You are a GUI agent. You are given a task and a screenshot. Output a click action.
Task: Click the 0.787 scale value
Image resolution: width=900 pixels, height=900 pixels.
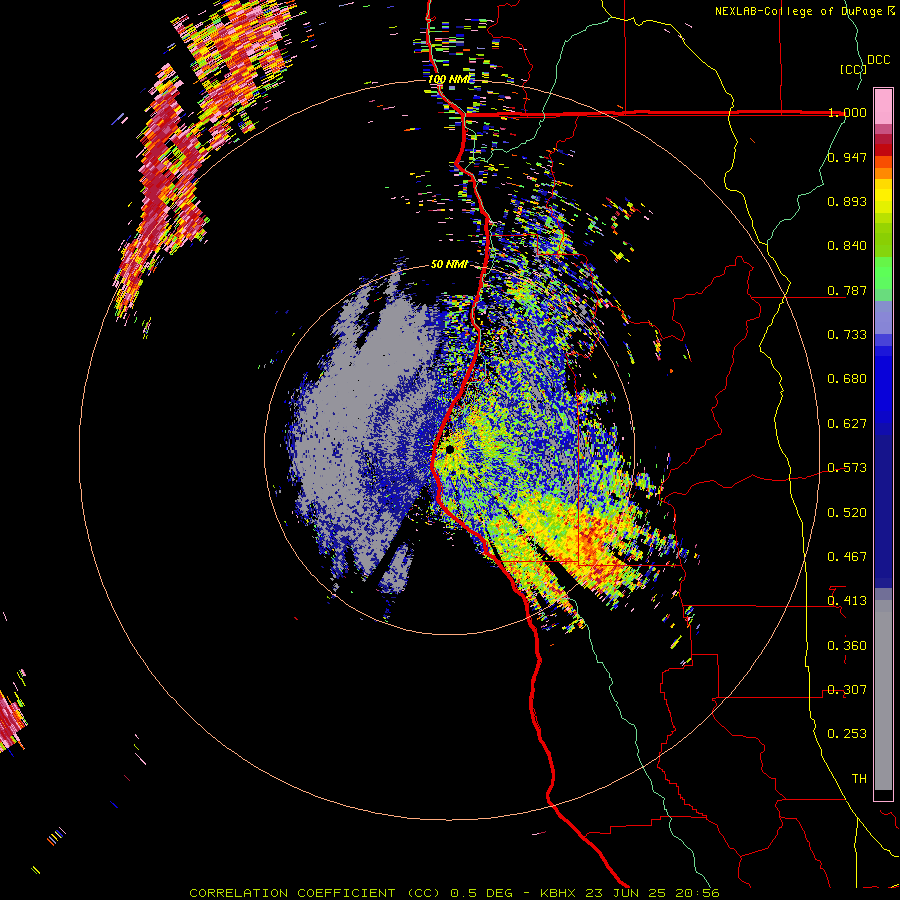click(847, 290)
